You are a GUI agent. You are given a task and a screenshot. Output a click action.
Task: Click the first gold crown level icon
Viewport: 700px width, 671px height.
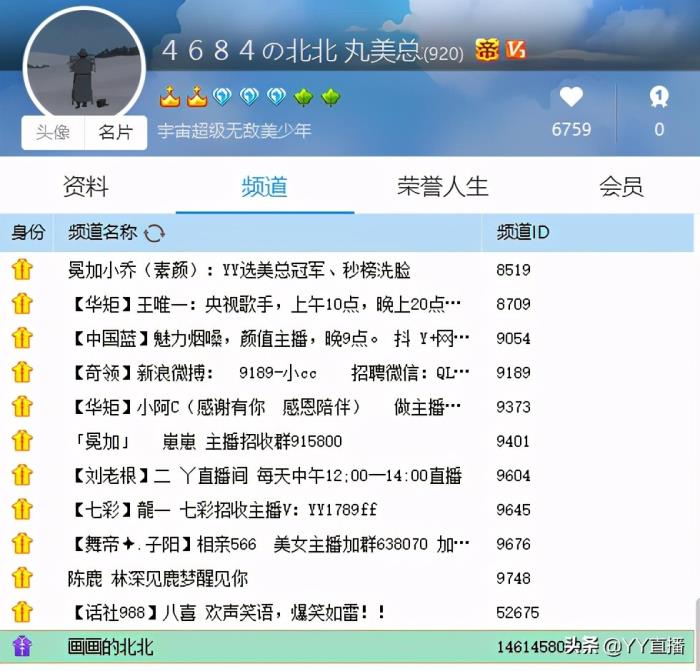(x=170, y=97)
